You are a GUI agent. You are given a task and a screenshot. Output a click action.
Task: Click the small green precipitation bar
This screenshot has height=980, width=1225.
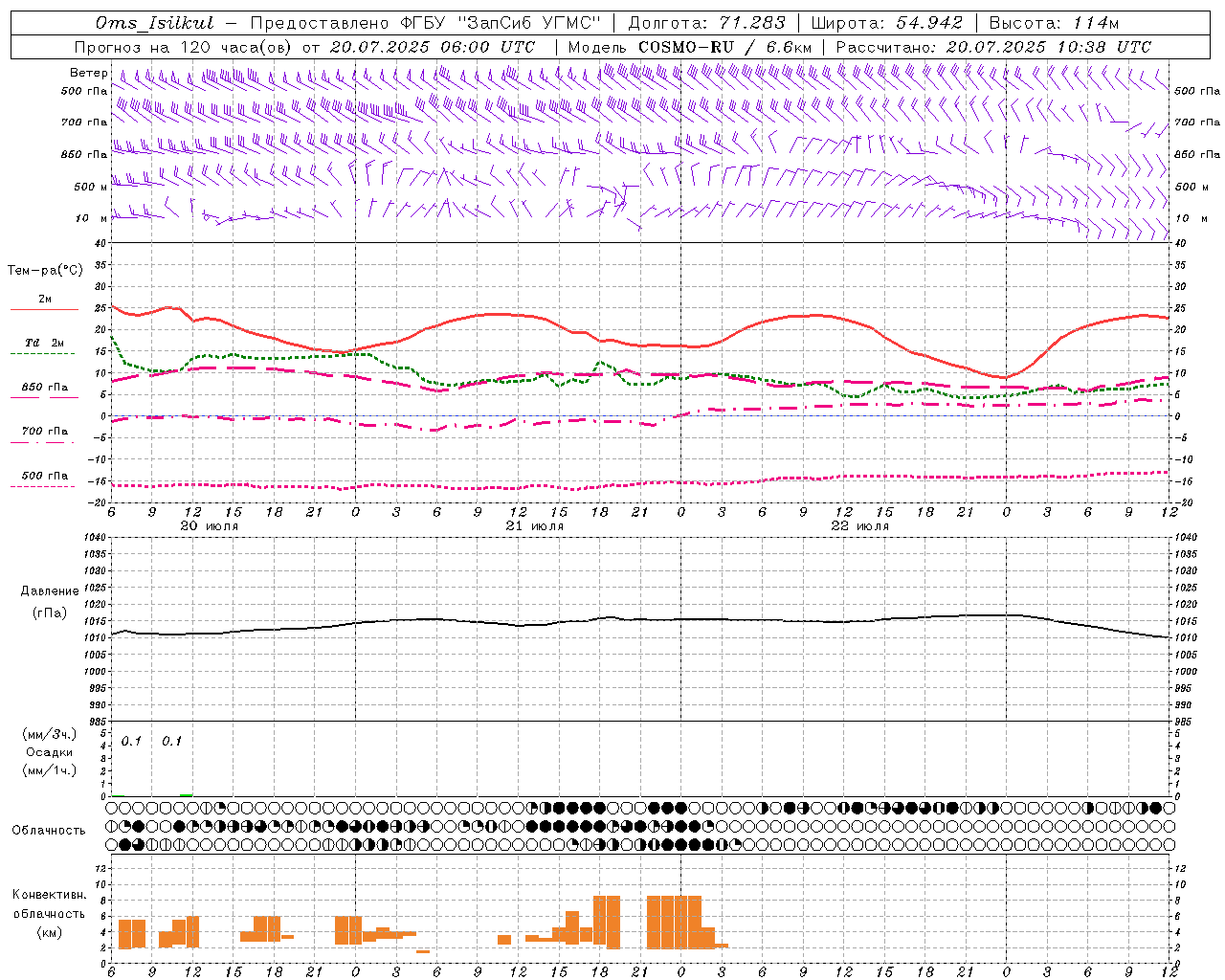point(186,794)
